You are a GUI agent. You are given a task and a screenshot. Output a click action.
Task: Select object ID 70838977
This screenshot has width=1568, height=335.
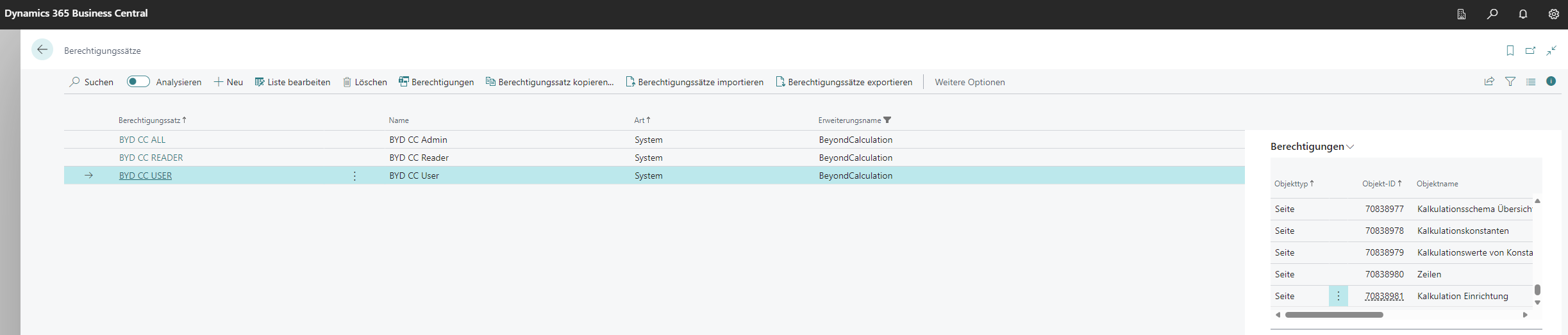click(x=1385, y=209)
